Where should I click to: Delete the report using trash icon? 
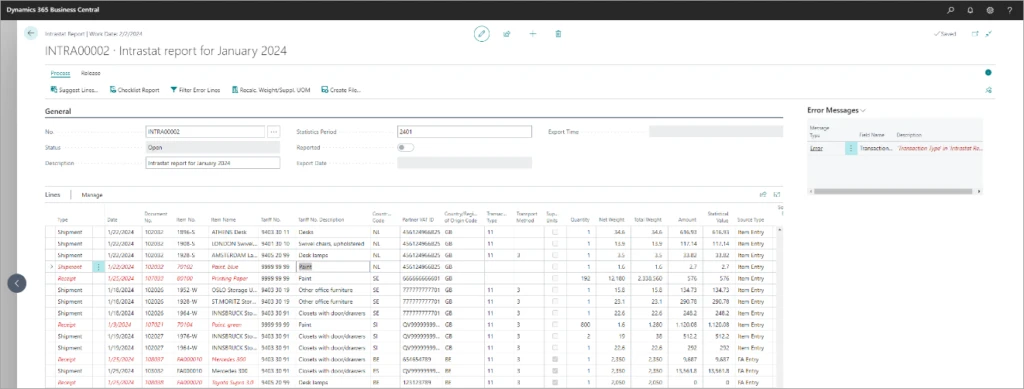pyautogui.click(x=558, y=33)
